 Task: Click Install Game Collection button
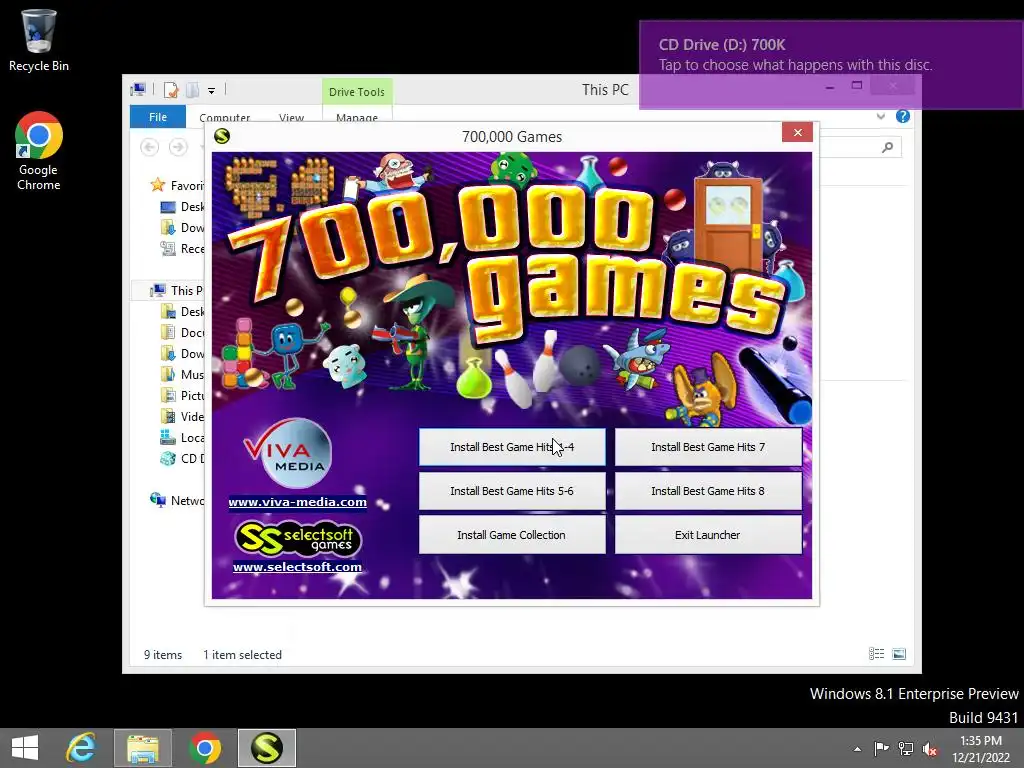(x=512, y=535)
